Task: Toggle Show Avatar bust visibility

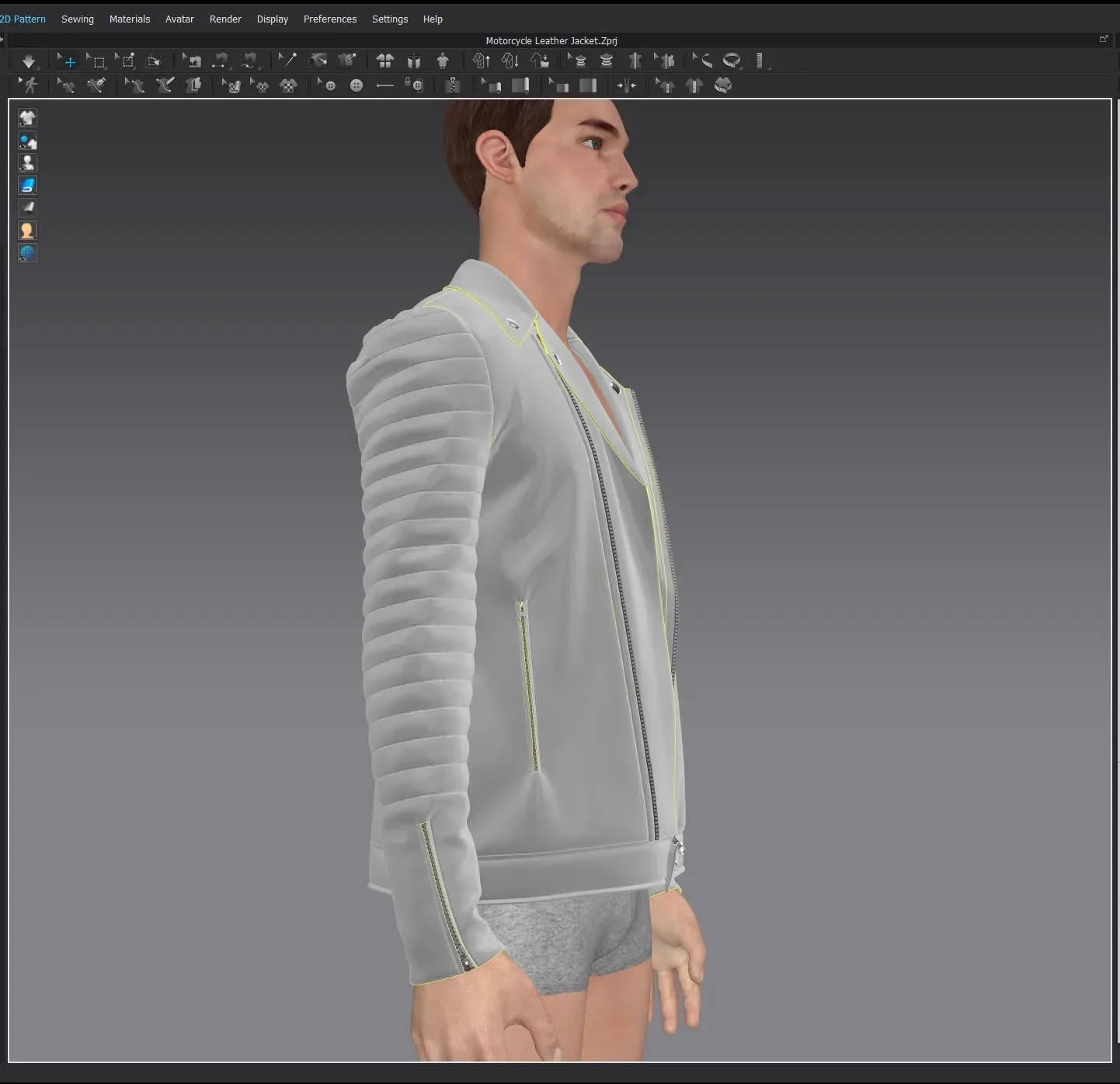Action: [27, 163]
